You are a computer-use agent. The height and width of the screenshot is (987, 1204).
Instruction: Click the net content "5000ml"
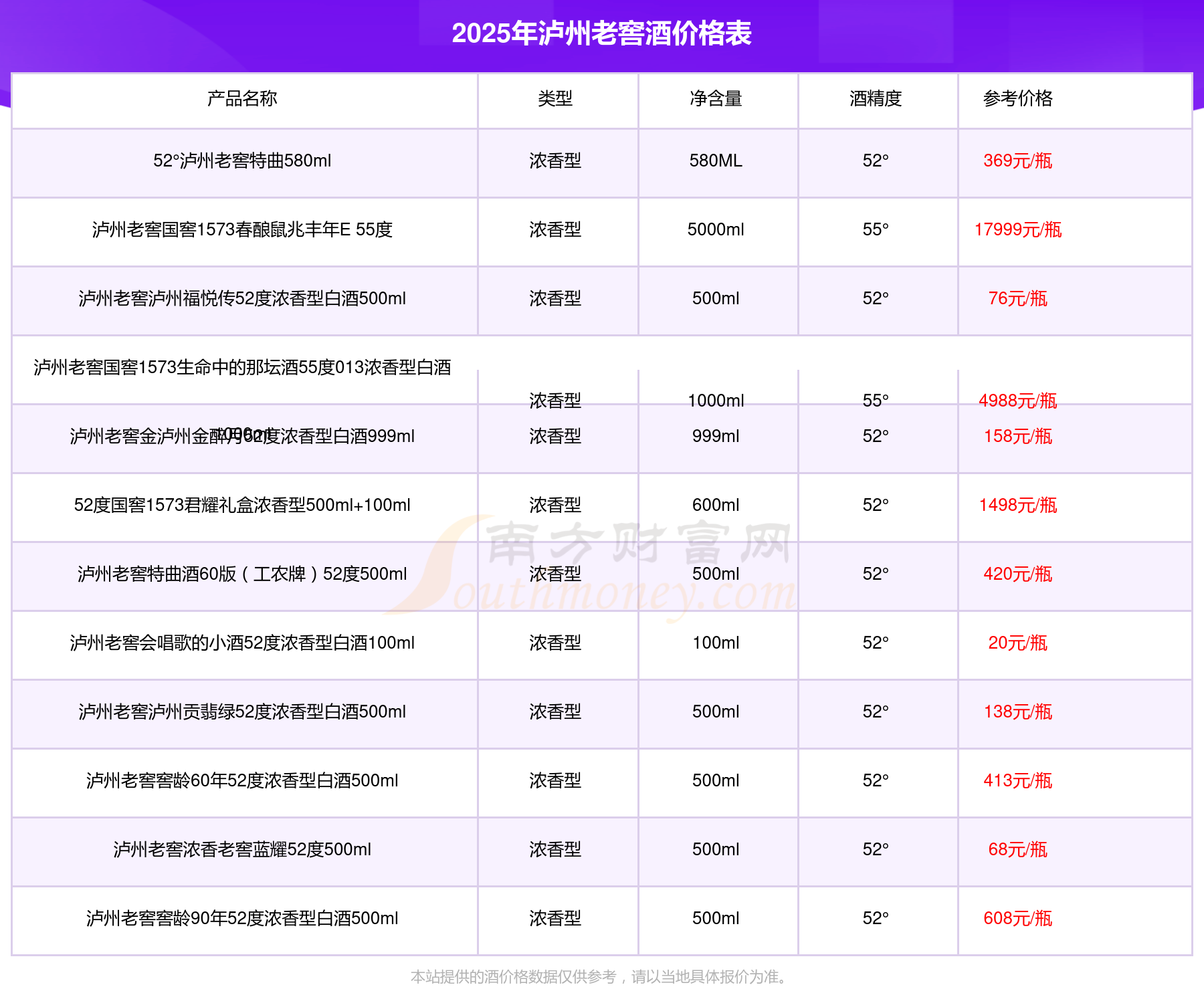click(x=716, y=230)
